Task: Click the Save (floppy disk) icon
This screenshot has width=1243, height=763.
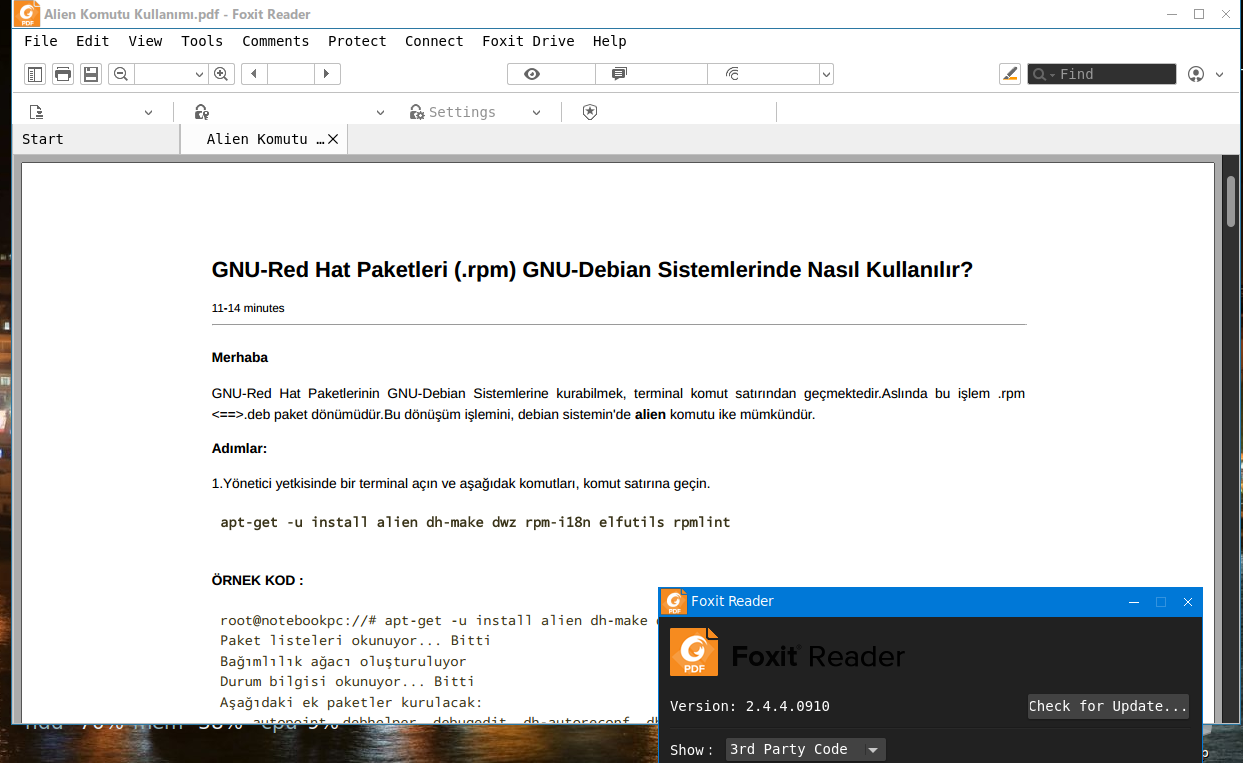Action: click(91, 74)
